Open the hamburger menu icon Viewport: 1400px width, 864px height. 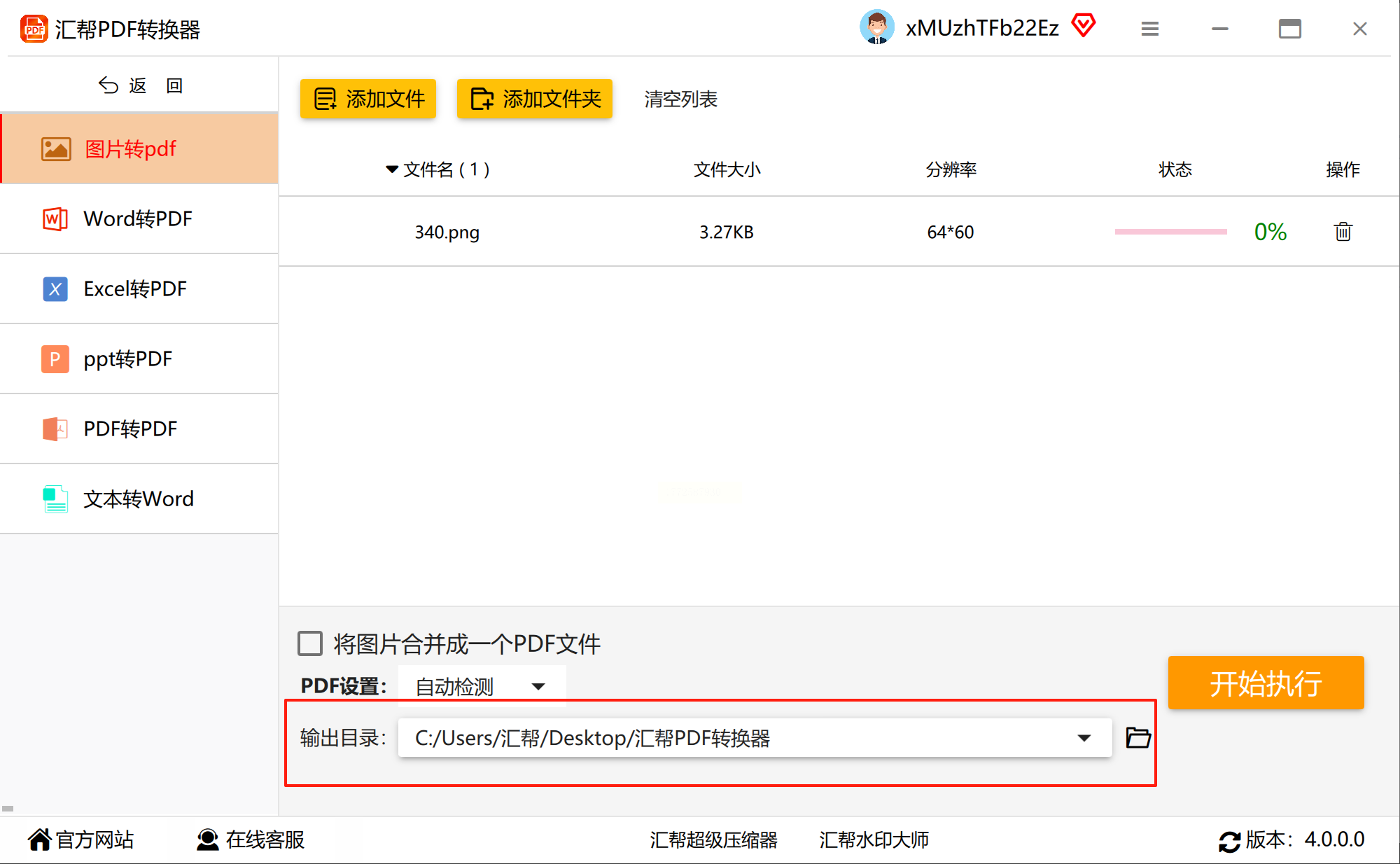pos(1149,29)
